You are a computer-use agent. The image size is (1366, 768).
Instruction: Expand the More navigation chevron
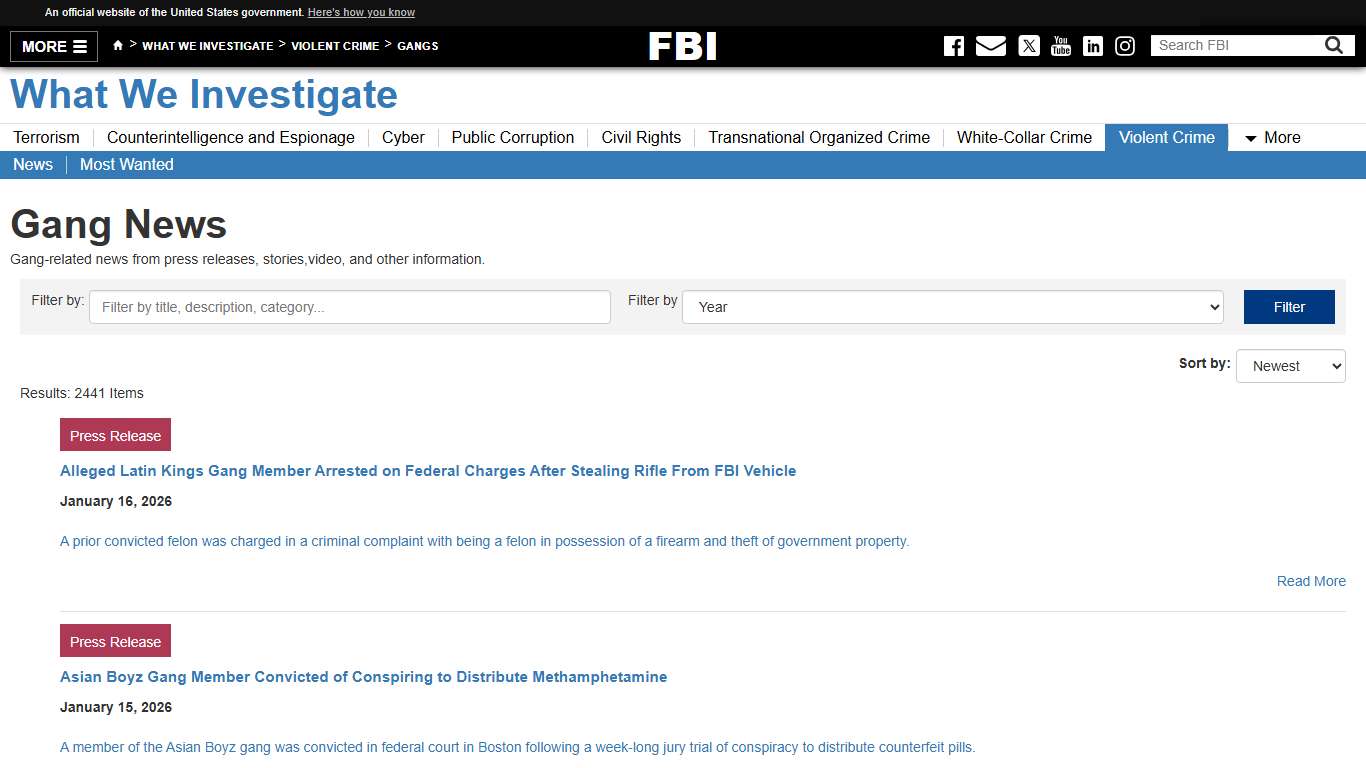pyautogui.click(x=1270, y=137)
